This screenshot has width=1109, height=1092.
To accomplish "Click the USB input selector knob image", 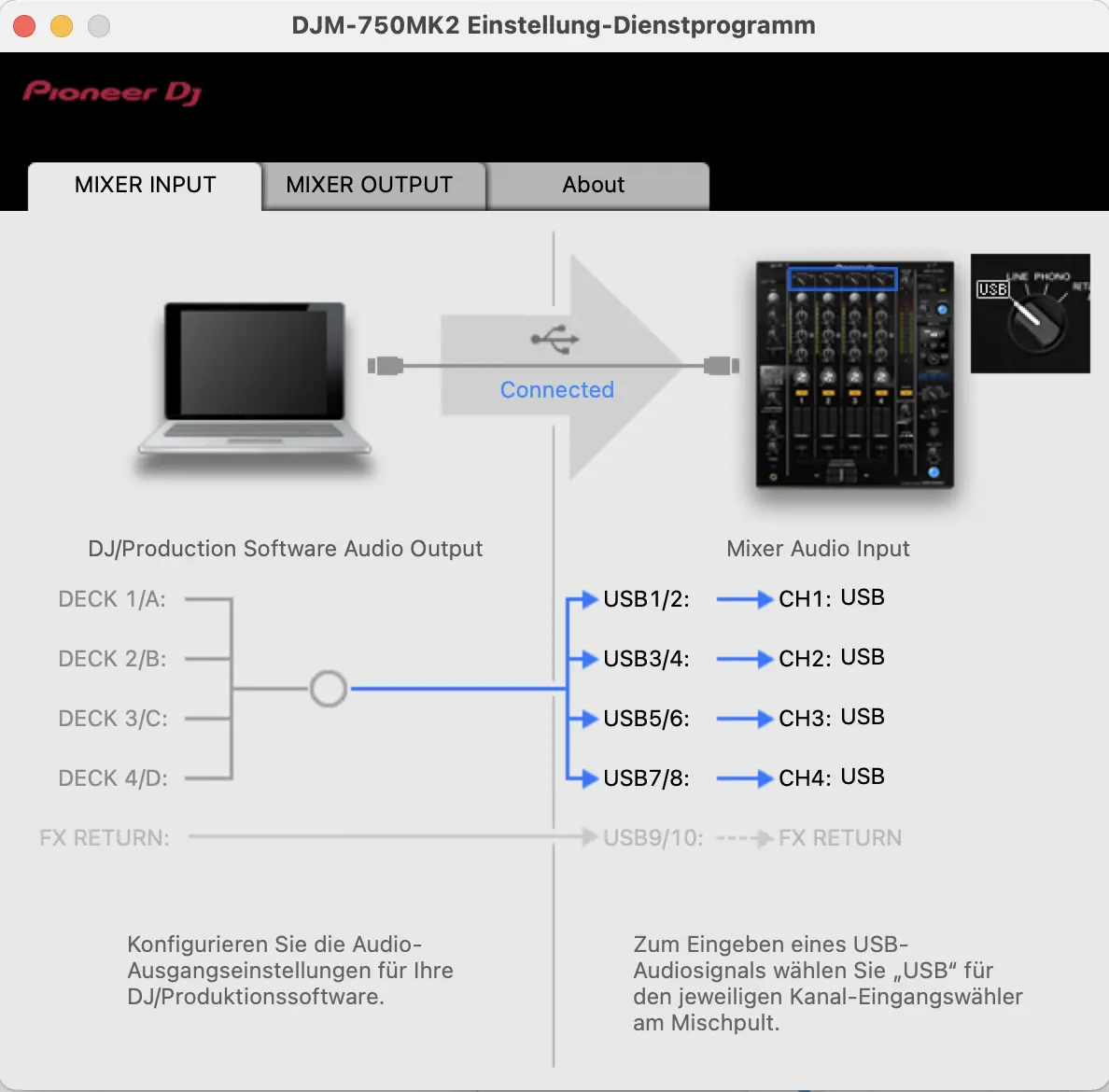I will [1030, 314].
